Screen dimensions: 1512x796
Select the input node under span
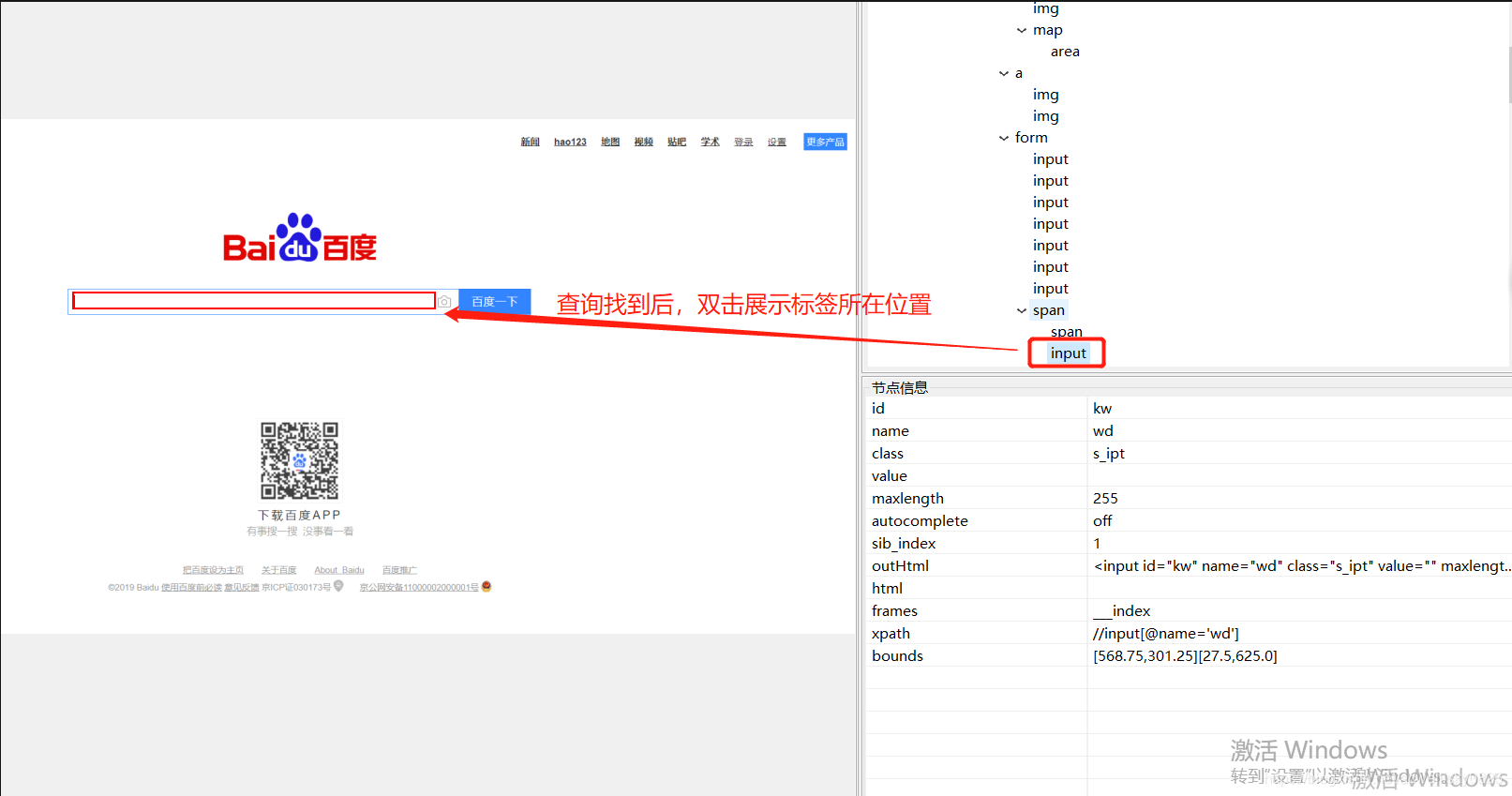click(x=1069, y=353)
